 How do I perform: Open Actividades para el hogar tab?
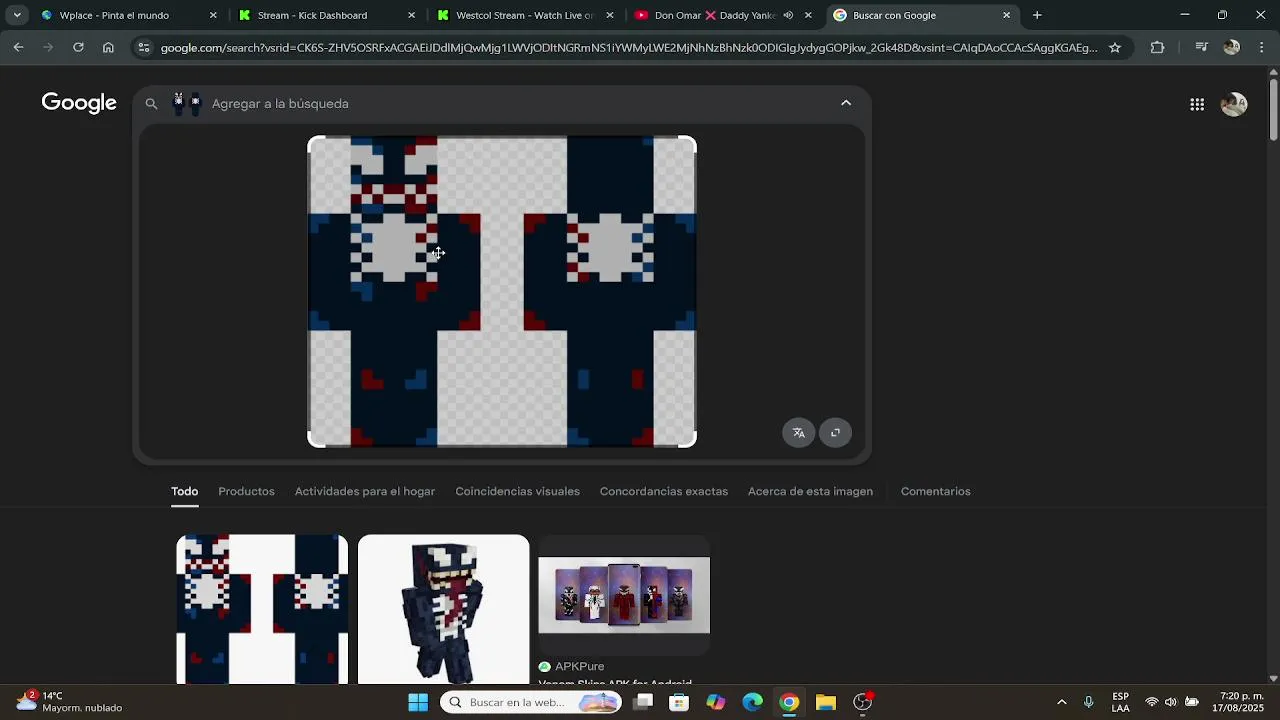point(365,491)
